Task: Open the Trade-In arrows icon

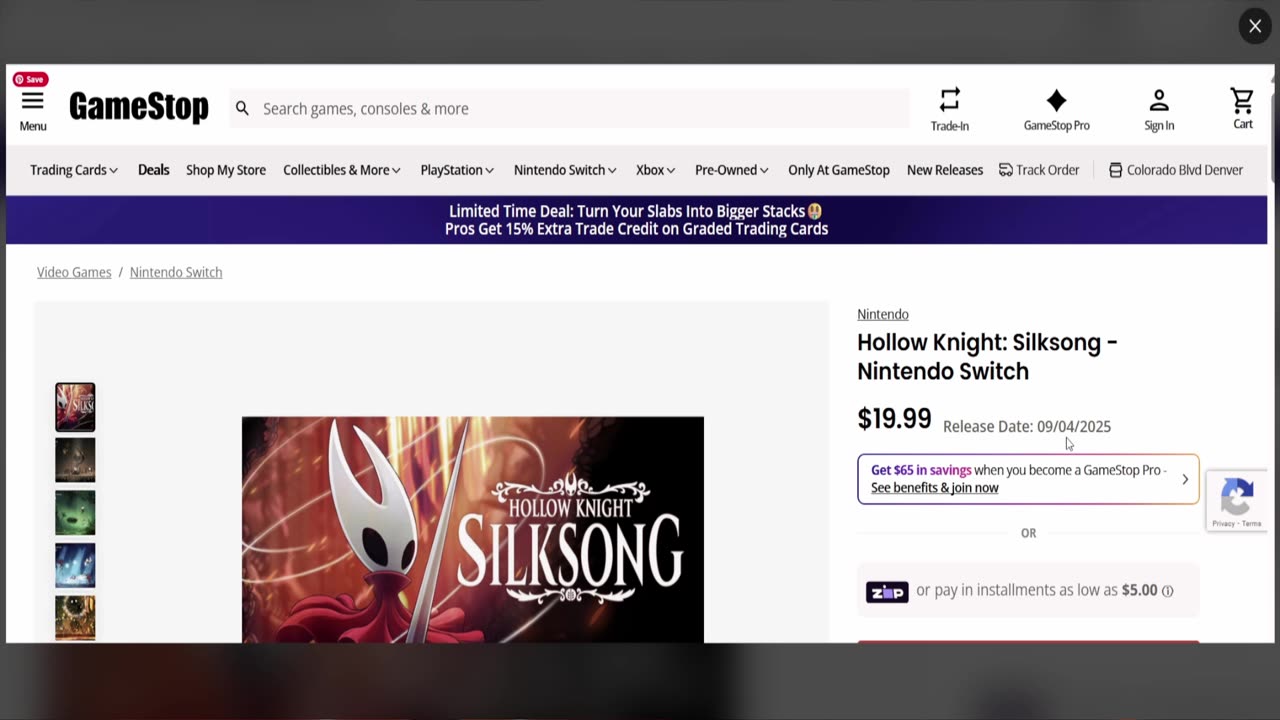Action: (x=950, y=99)
